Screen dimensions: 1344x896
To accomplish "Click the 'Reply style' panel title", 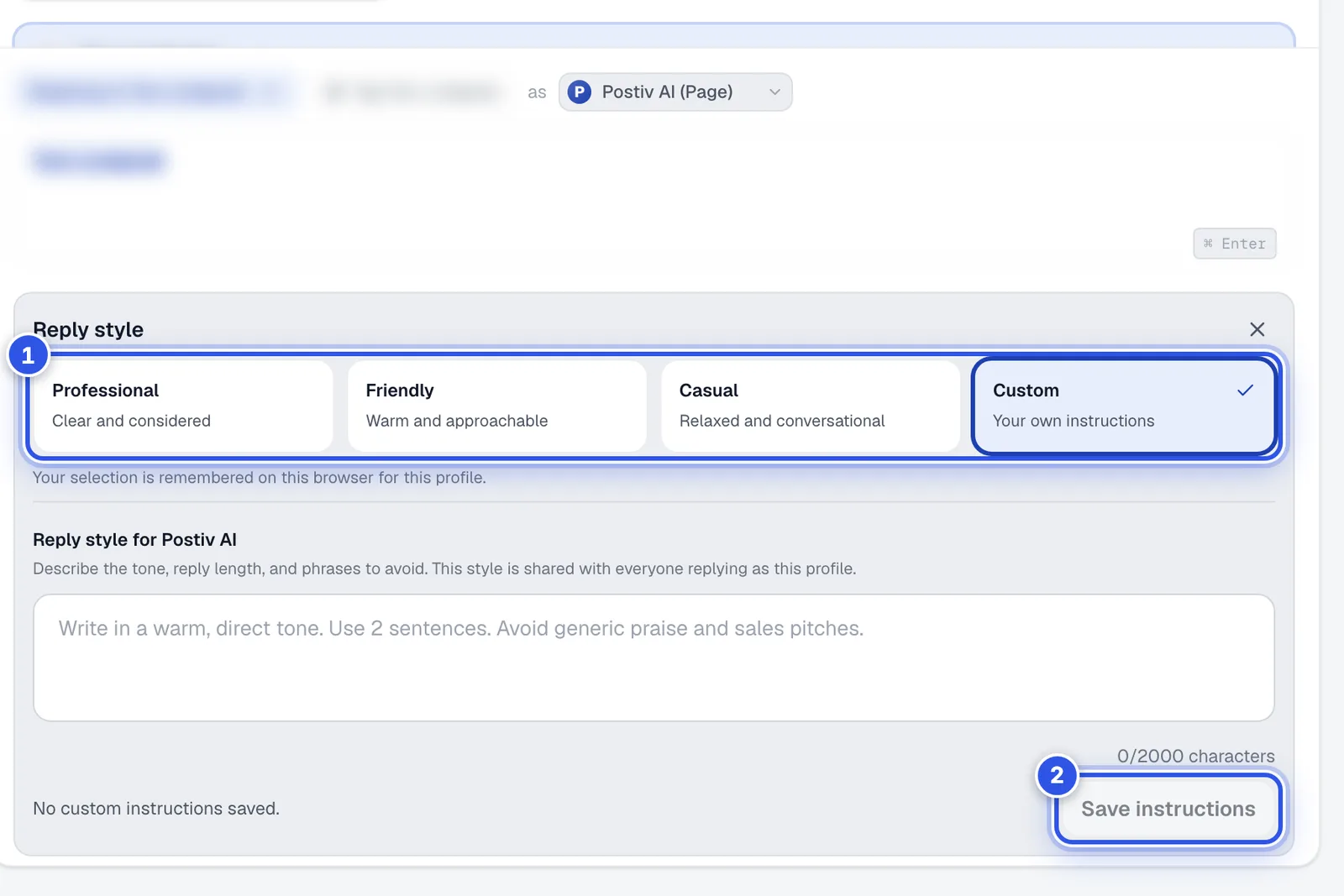I will (x=88, y=329).
